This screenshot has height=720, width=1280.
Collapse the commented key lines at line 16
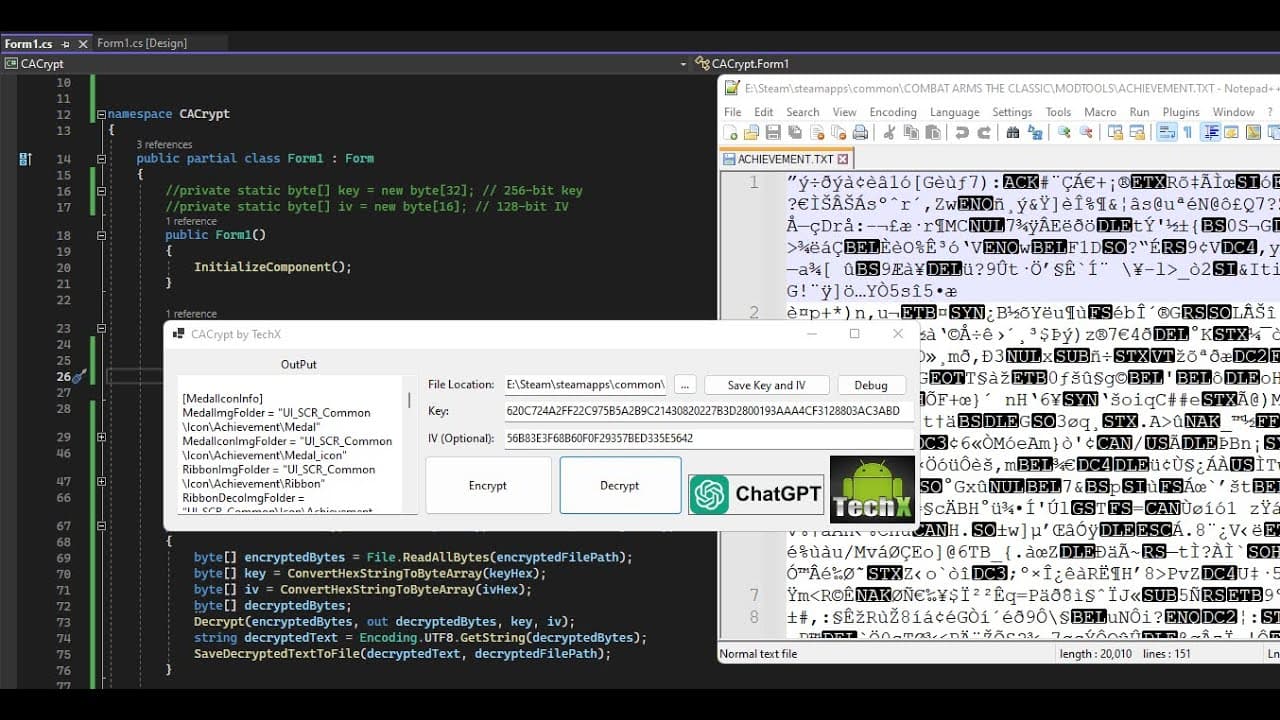click(x=101, y=191)
